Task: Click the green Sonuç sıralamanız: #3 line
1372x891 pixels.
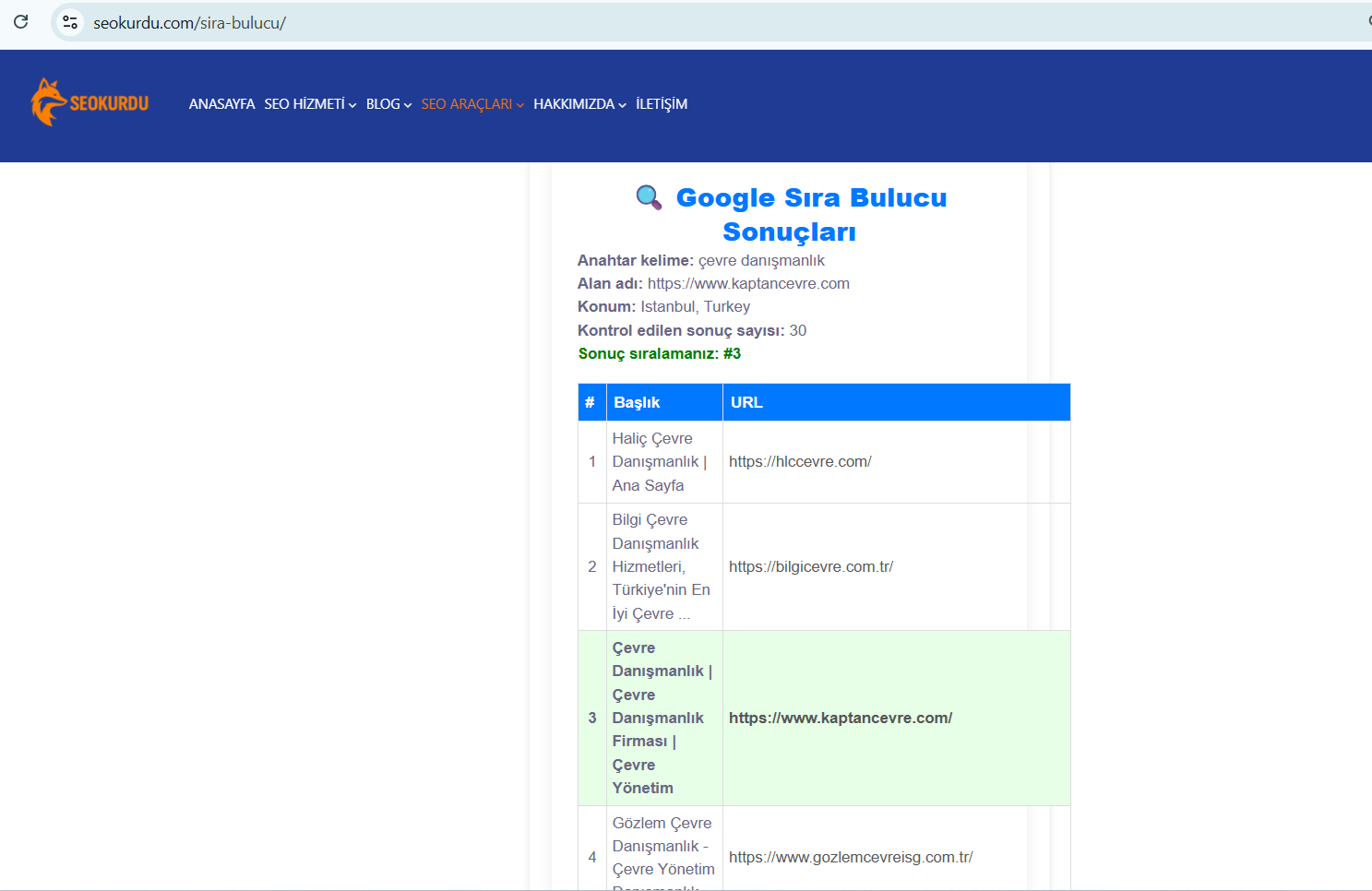Action: 660,354
